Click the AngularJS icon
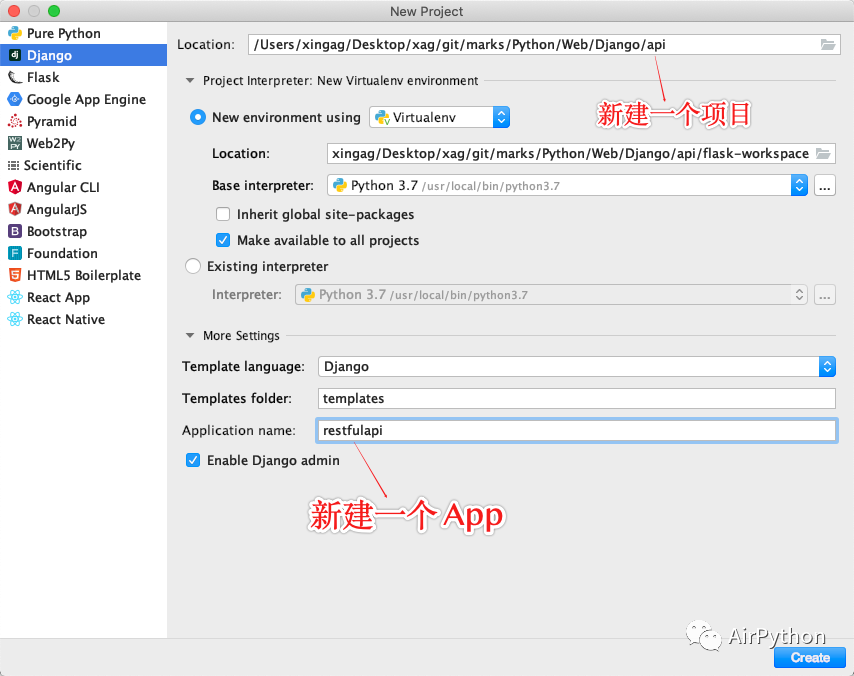Screen dimensions: 854x676 tap(15, 209)
